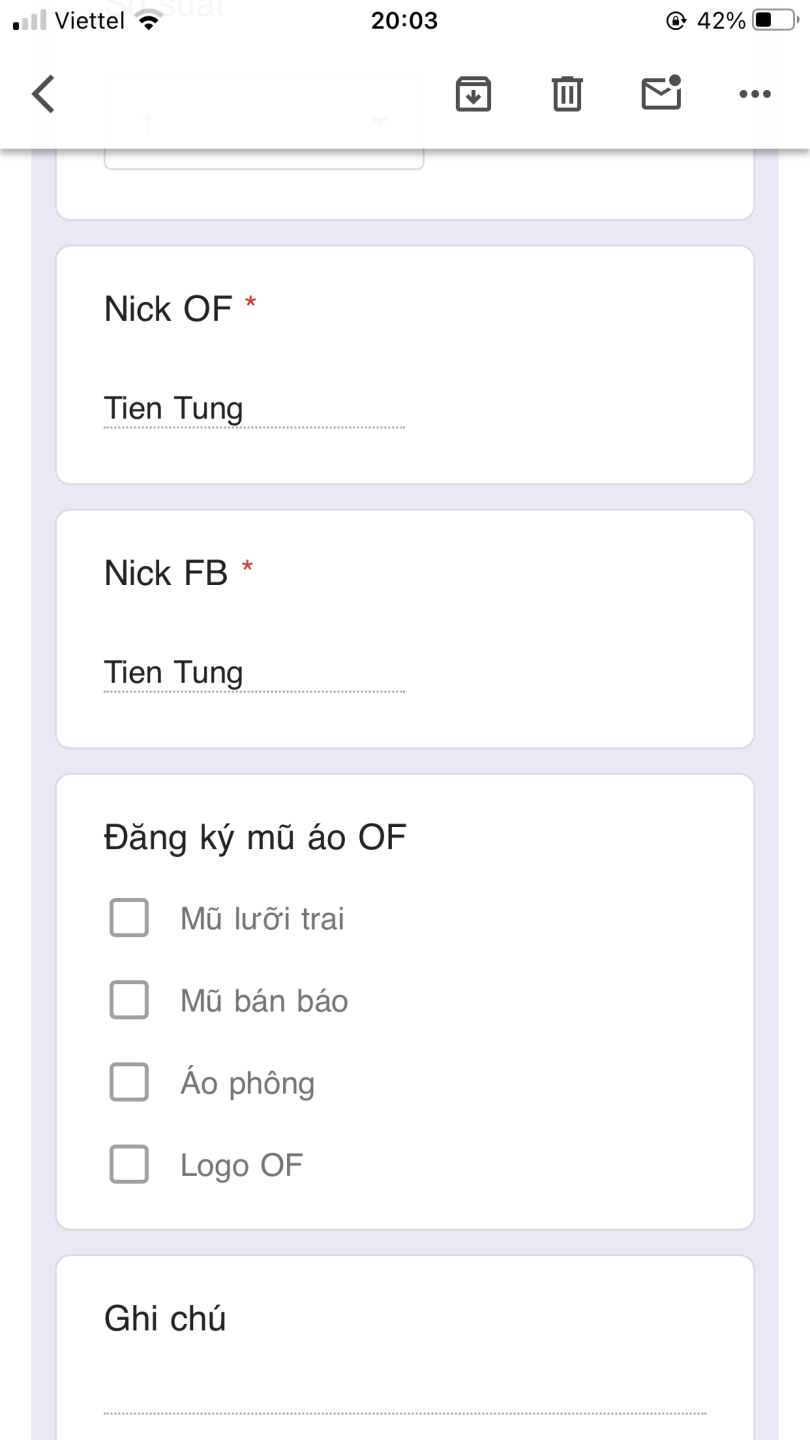Tap the Wi-Fi signal icon in the status bar
This screenshot has height=1440, width=810.
click(149, 21)
